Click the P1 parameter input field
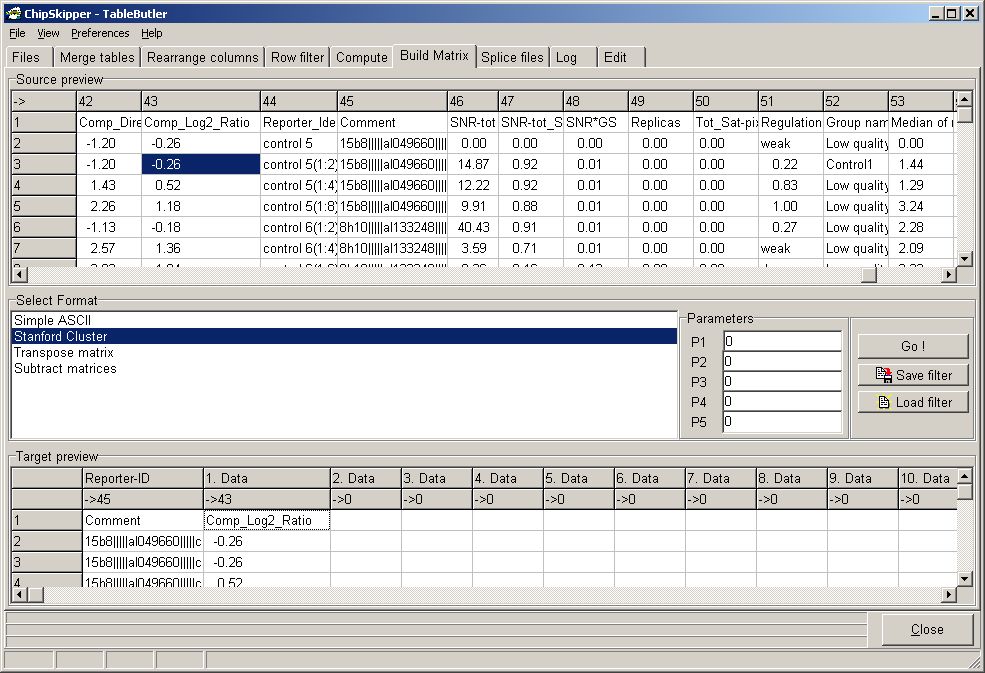The image size is (985, 673). coord(781,342)
